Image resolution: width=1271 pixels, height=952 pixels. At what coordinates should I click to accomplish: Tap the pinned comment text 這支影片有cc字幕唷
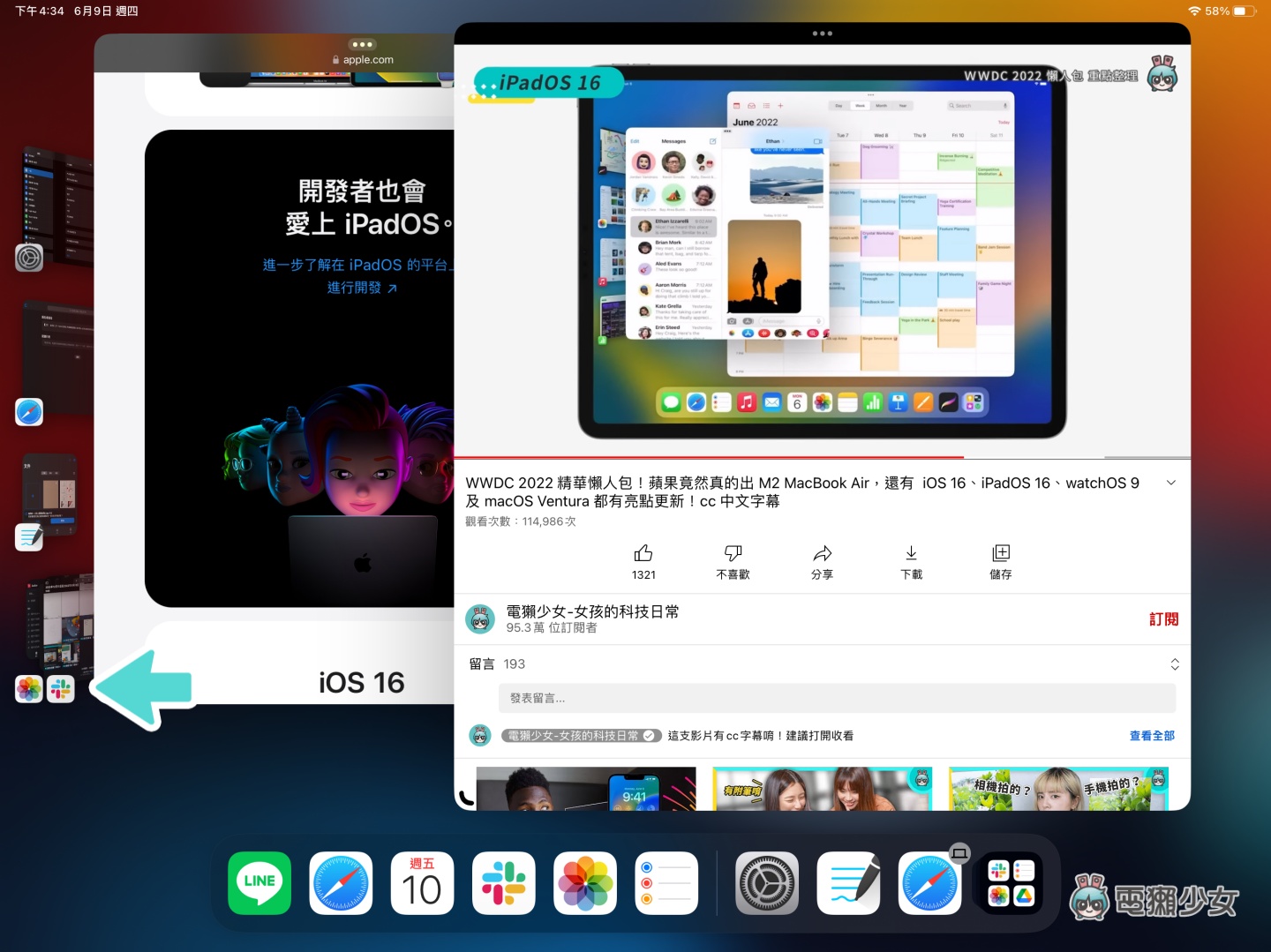[x=761, y=736]
